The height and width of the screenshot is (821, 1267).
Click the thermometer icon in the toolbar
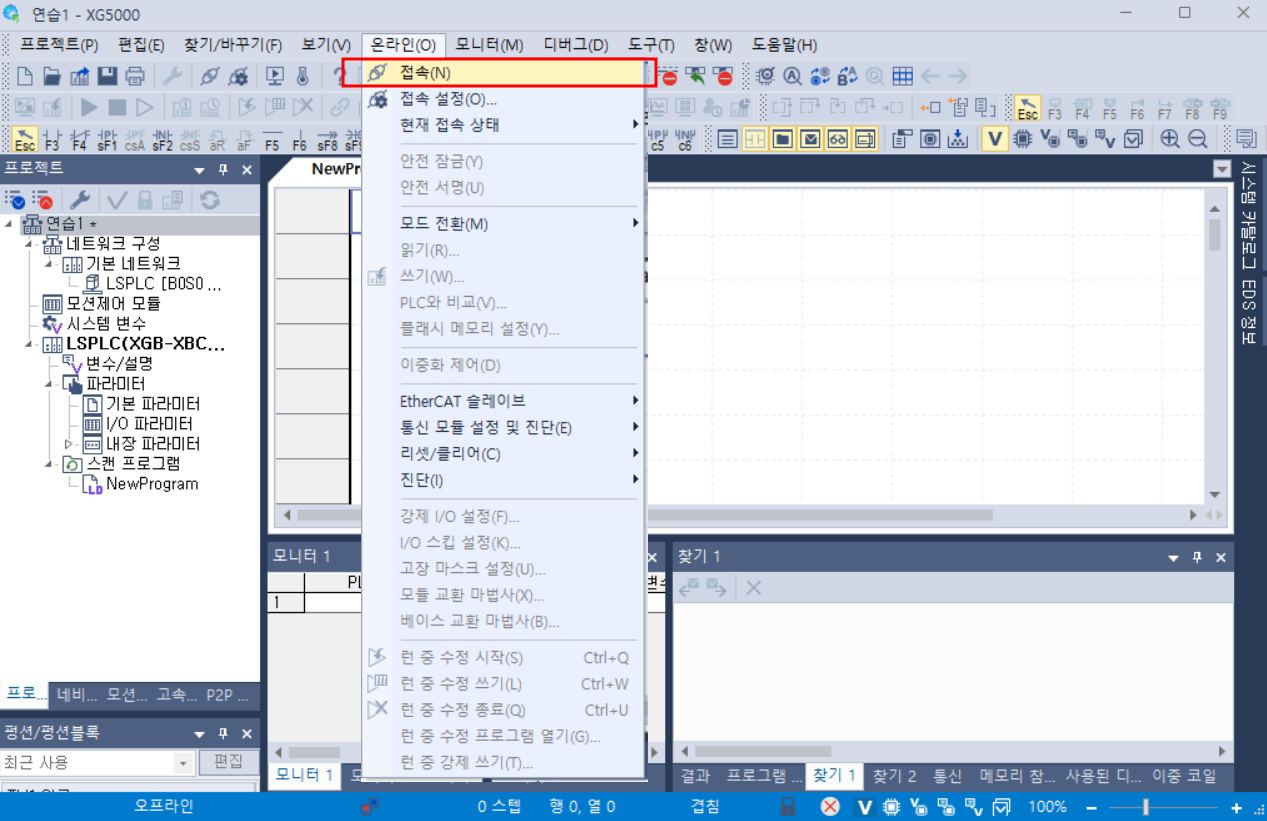click(303, 76)
